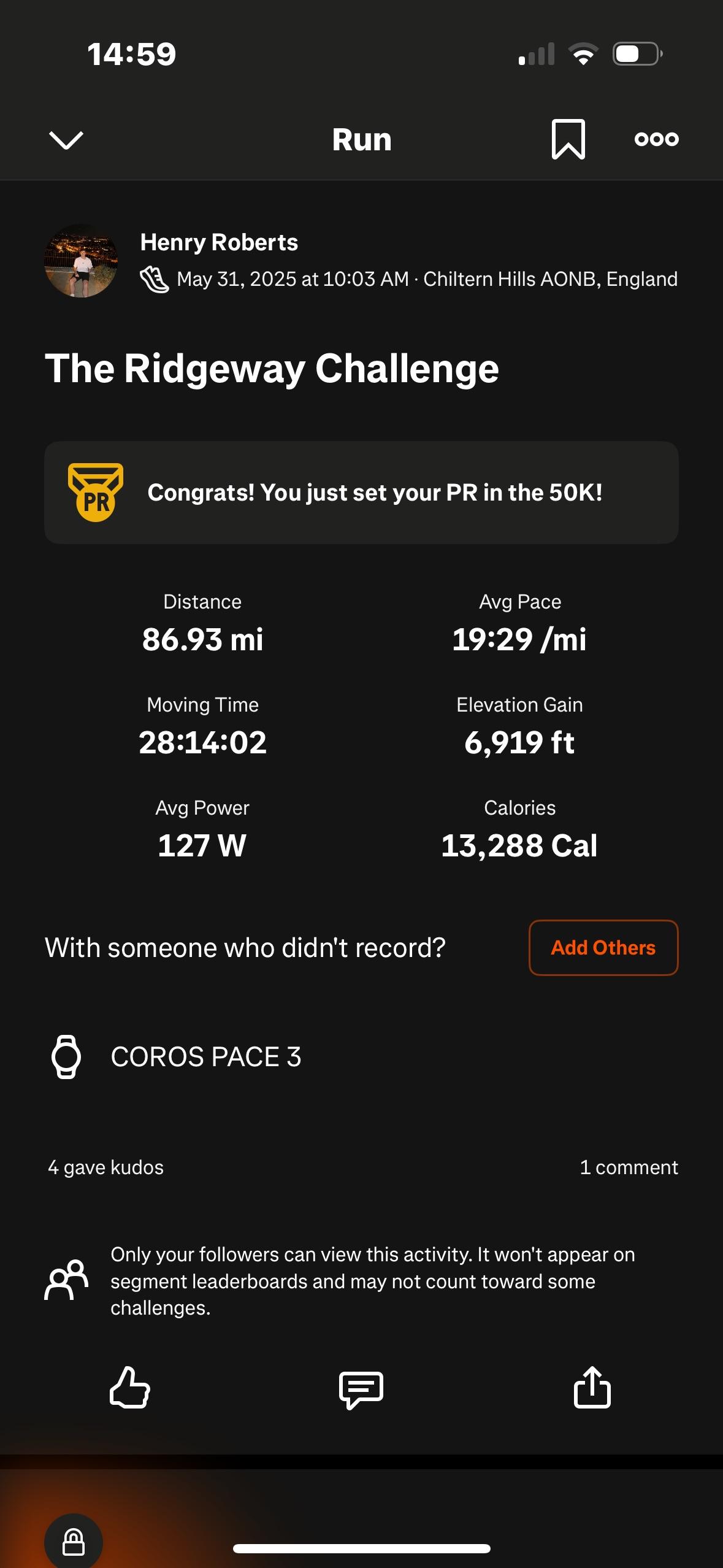Tap the Elevation Gain 6,919 ft stat
723x1568 pixels.
pos(519,742)
